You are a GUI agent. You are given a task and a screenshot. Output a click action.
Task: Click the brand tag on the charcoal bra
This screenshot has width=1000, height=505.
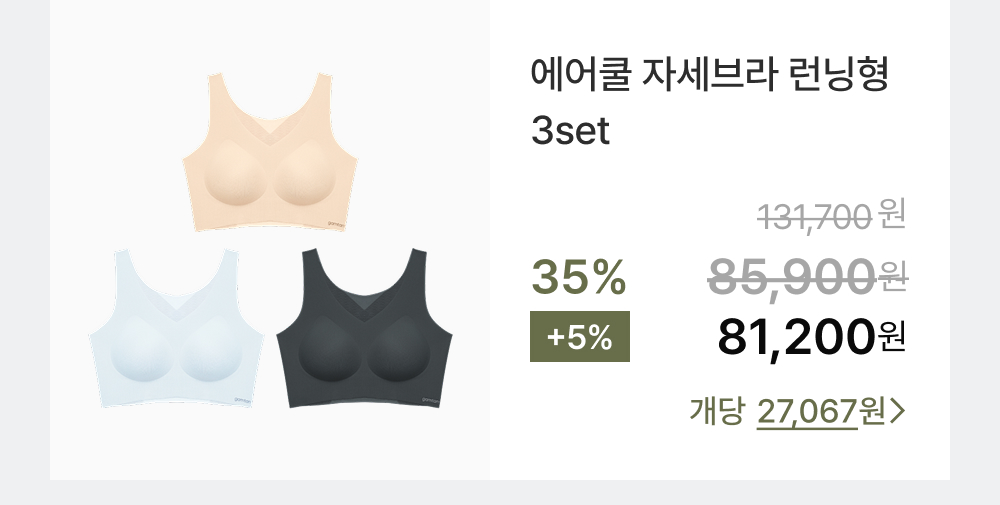point(429,398)
